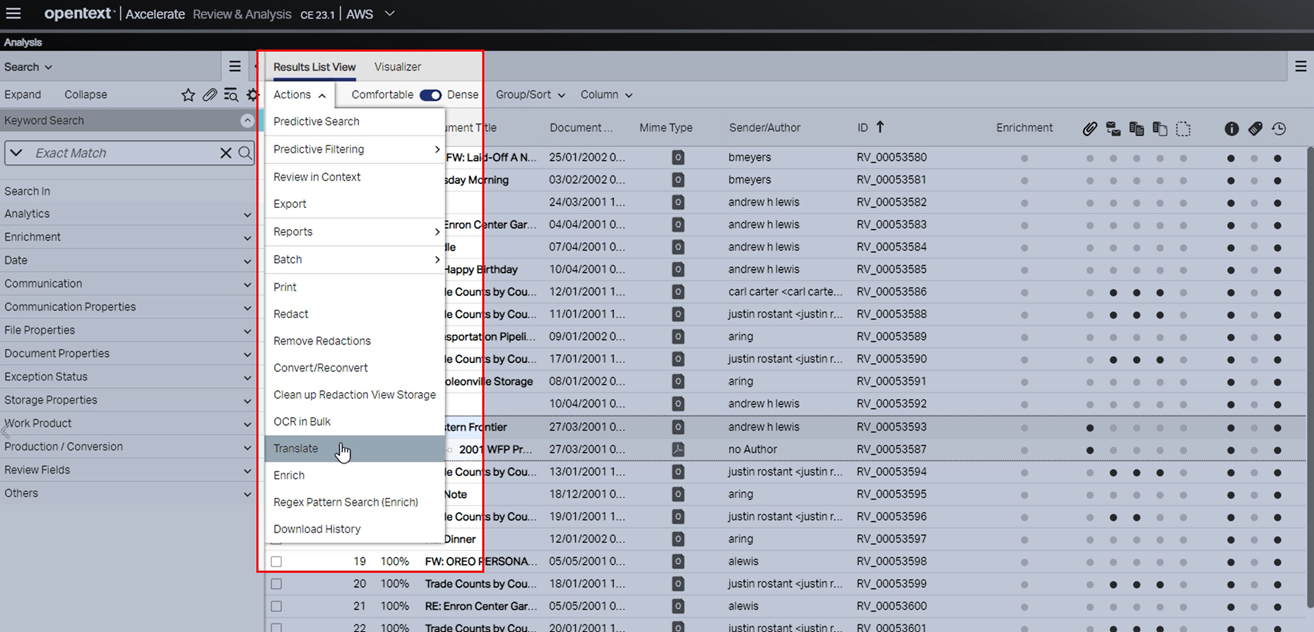
Task: Click the mime type icon for RV_00053600
Action: [x=678, y=606]
